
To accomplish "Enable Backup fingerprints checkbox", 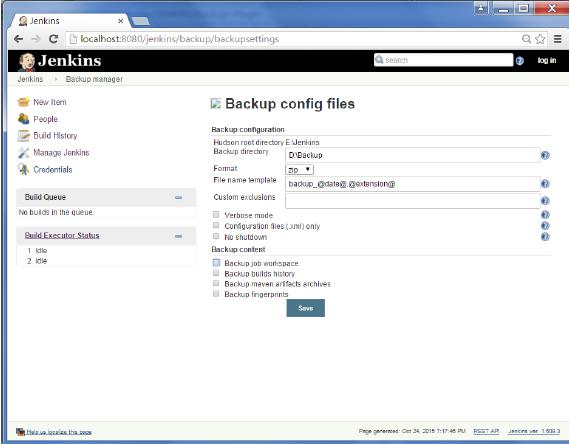I will coord(216,294).
